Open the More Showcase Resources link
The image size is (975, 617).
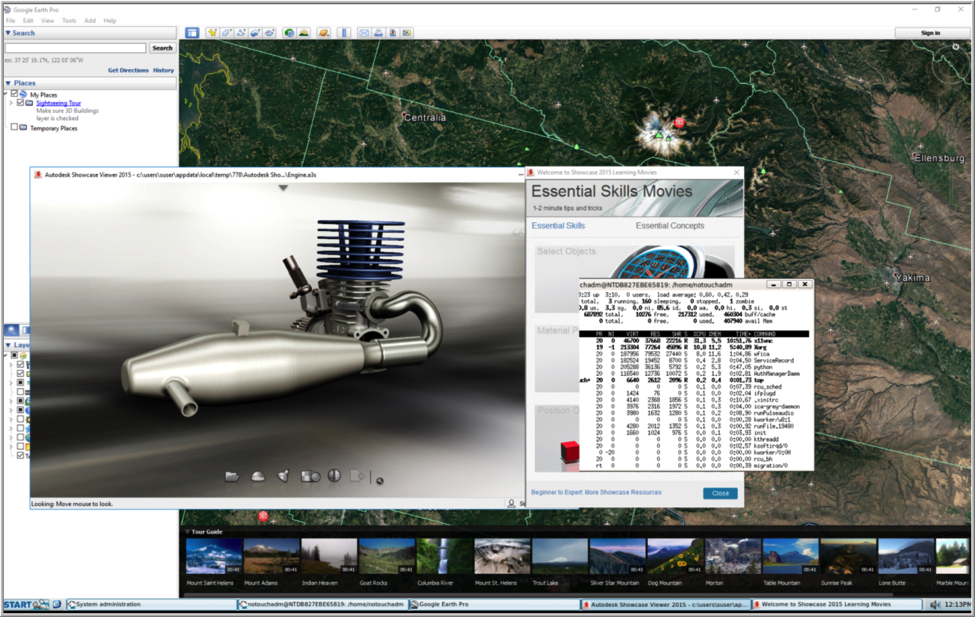pos(623,493)
